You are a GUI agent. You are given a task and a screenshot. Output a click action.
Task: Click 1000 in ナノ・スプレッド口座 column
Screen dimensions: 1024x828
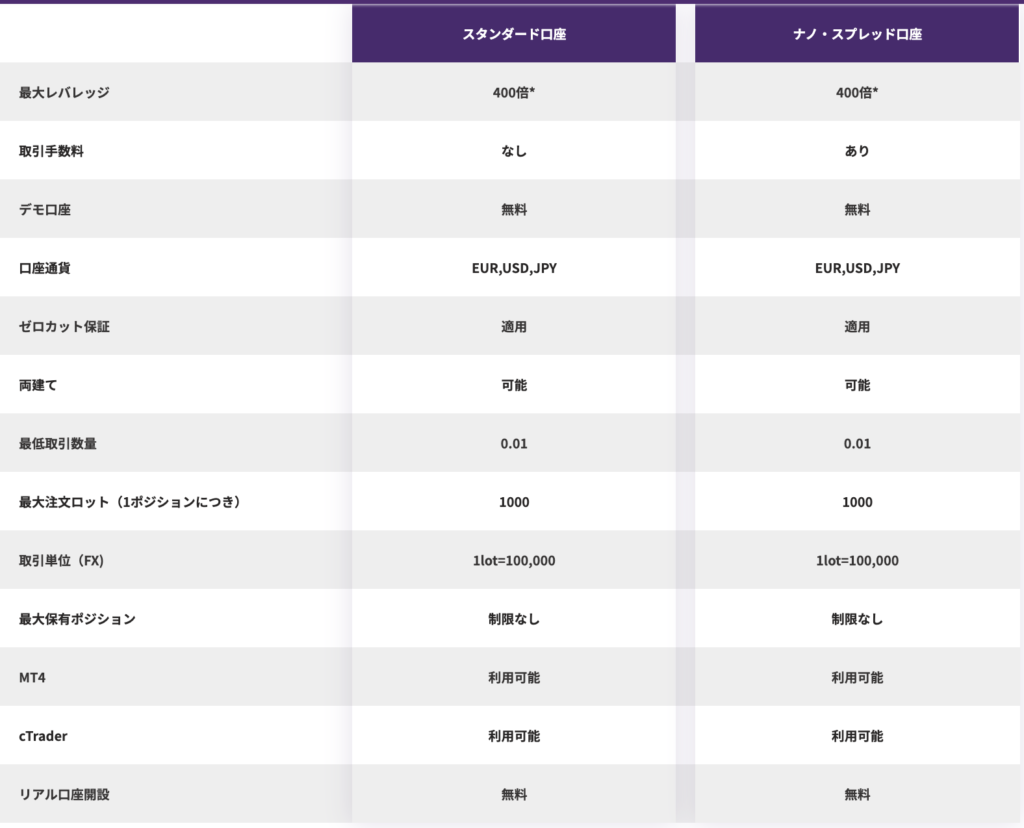tap(857, 502)
